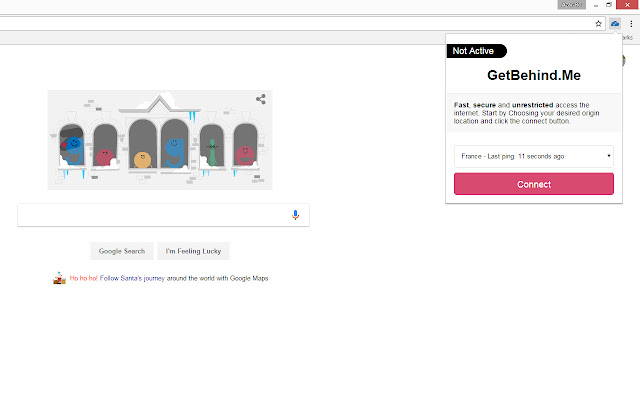Share the Google Doodle via share icon
The width and height of the screenshot is (640, 400).
pos(260,99)
